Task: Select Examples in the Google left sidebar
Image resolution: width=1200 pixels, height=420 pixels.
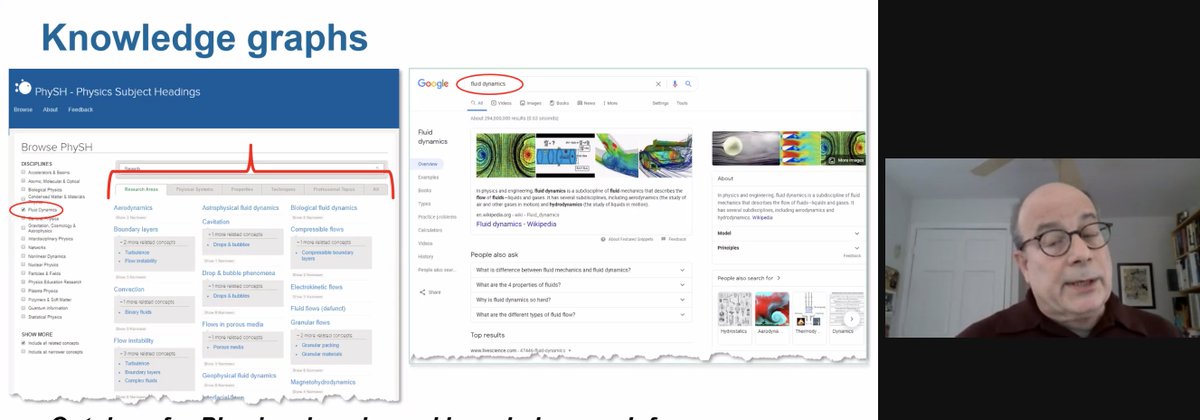Action: point(428,177)
